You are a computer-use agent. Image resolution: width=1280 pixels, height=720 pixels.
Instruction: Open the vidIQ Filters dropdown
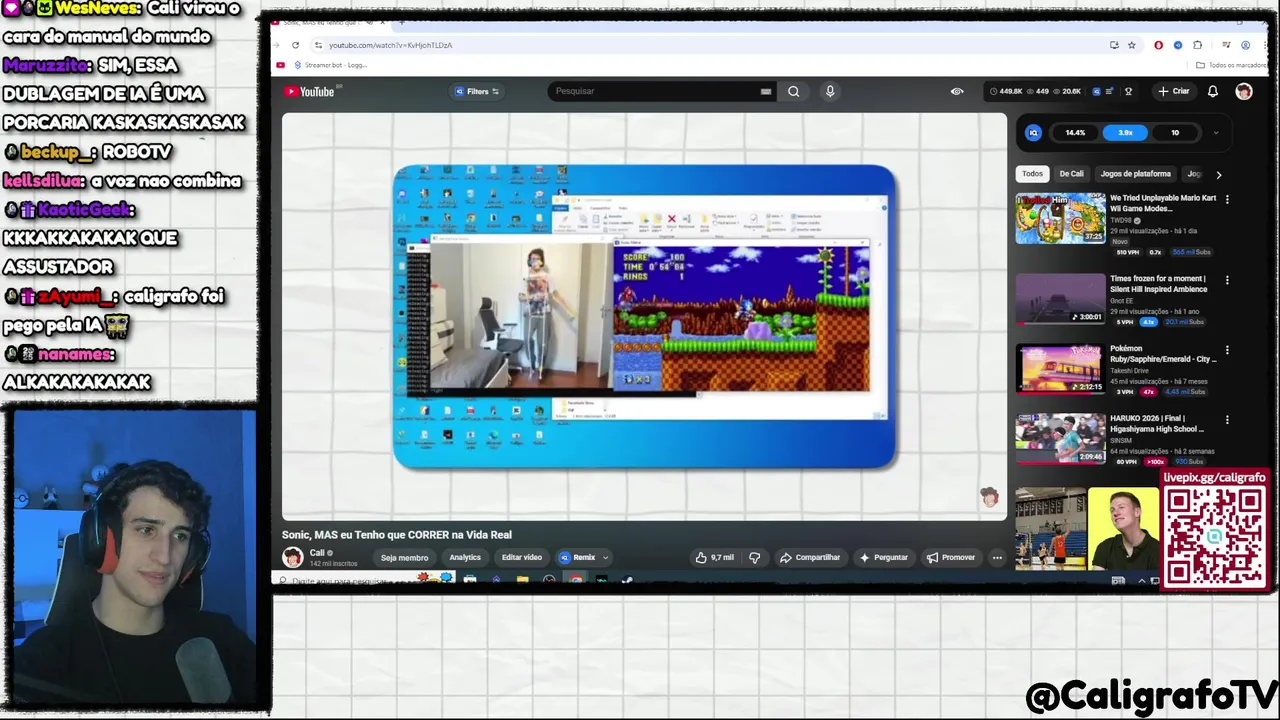tap(477, 91)
